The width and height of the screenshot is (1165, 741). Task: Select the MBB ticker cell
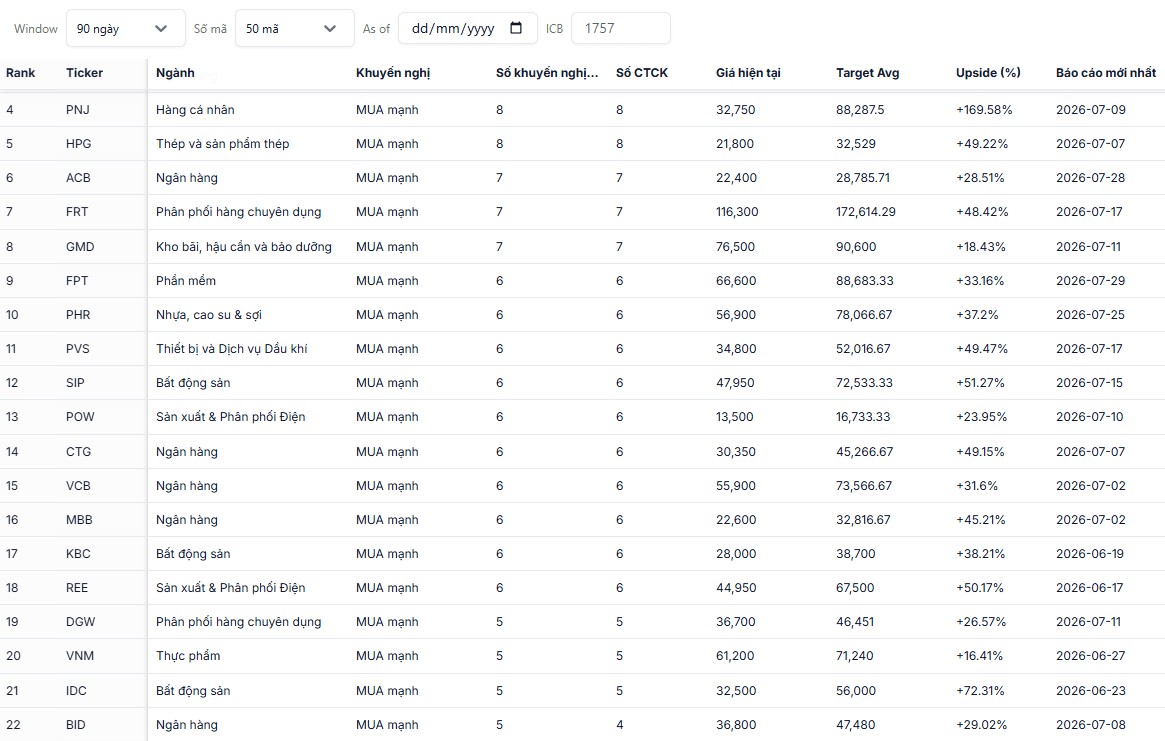(79, 520)
